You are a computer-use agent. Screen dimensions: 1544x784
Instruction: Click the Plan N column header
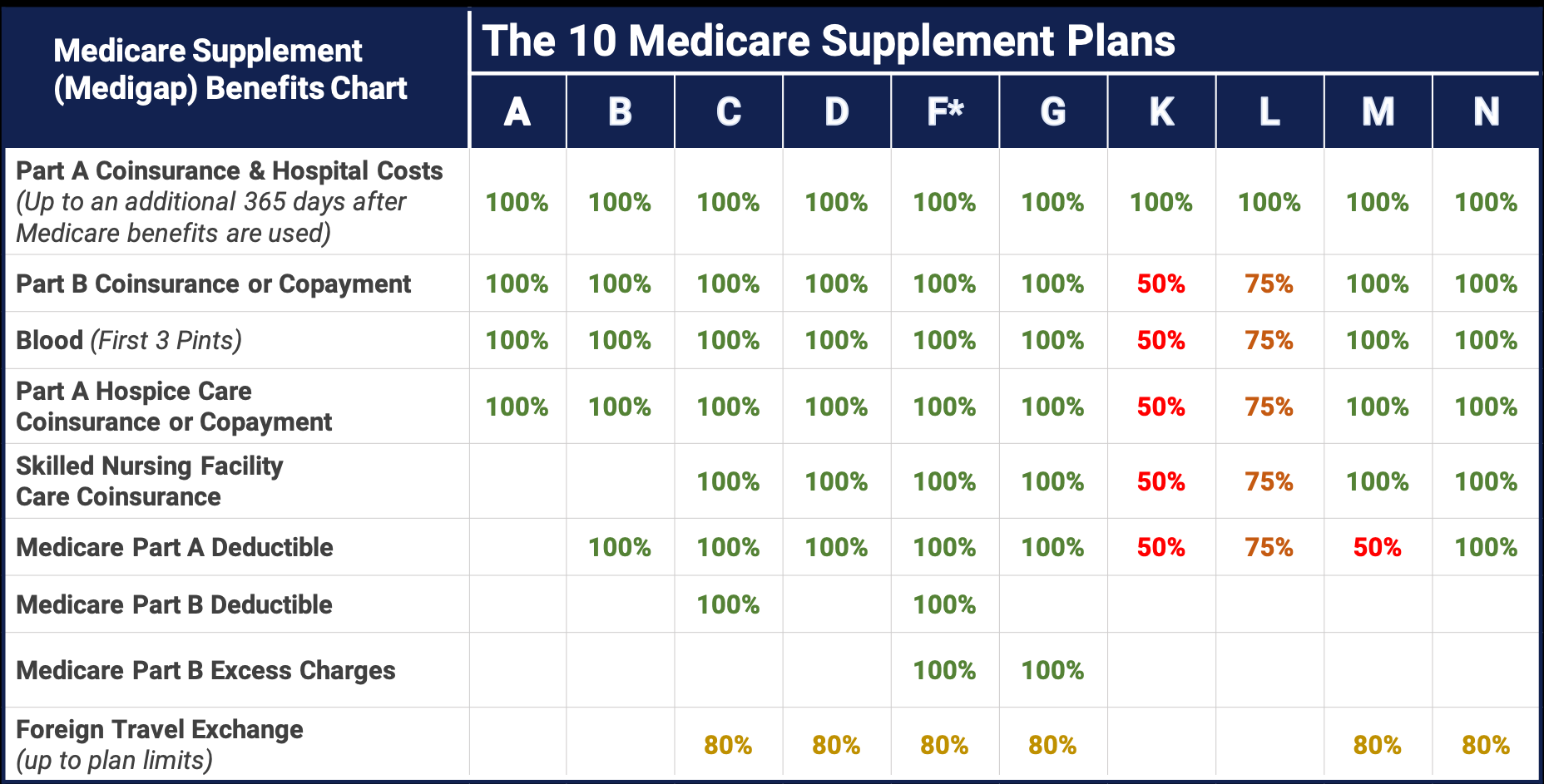(x=1486, y=111)
